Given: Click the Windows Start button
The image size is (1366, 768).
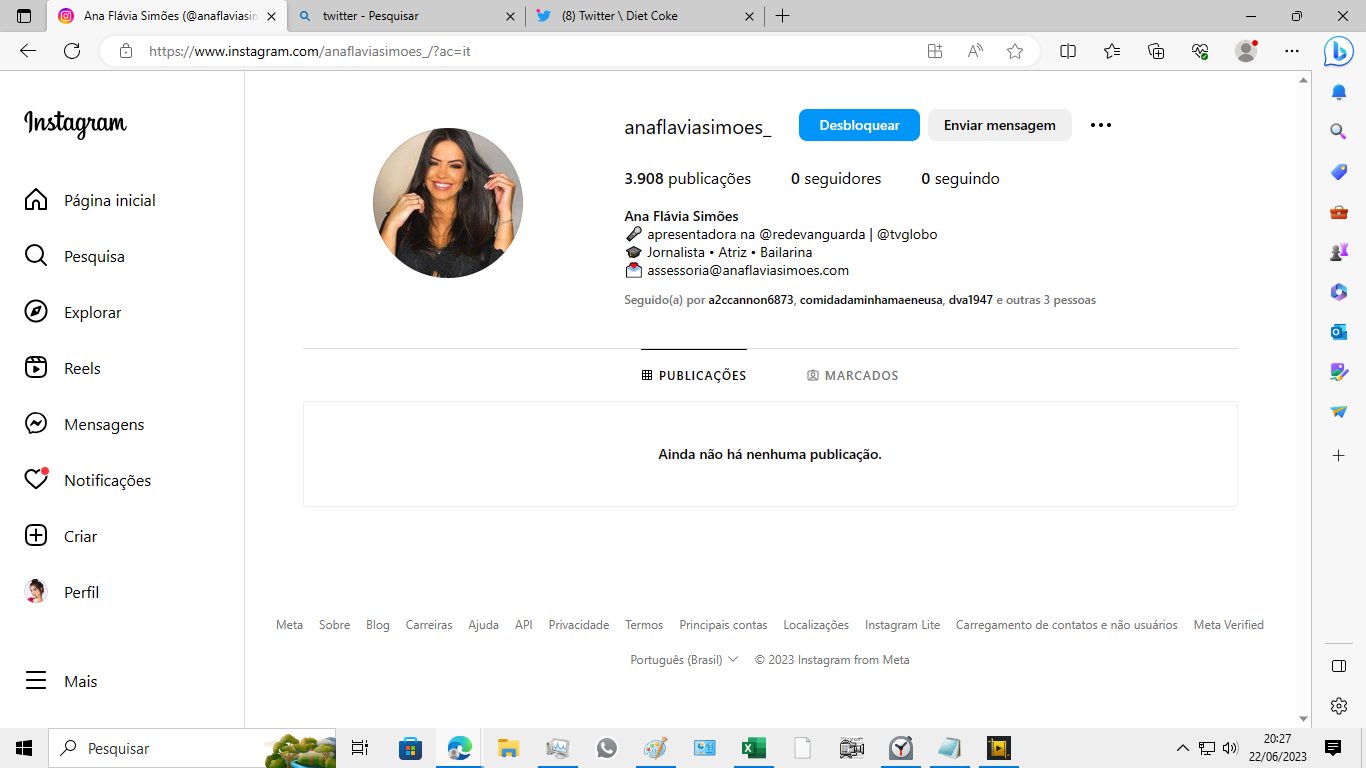Looking at the screenshot, I should pos(24,748).
